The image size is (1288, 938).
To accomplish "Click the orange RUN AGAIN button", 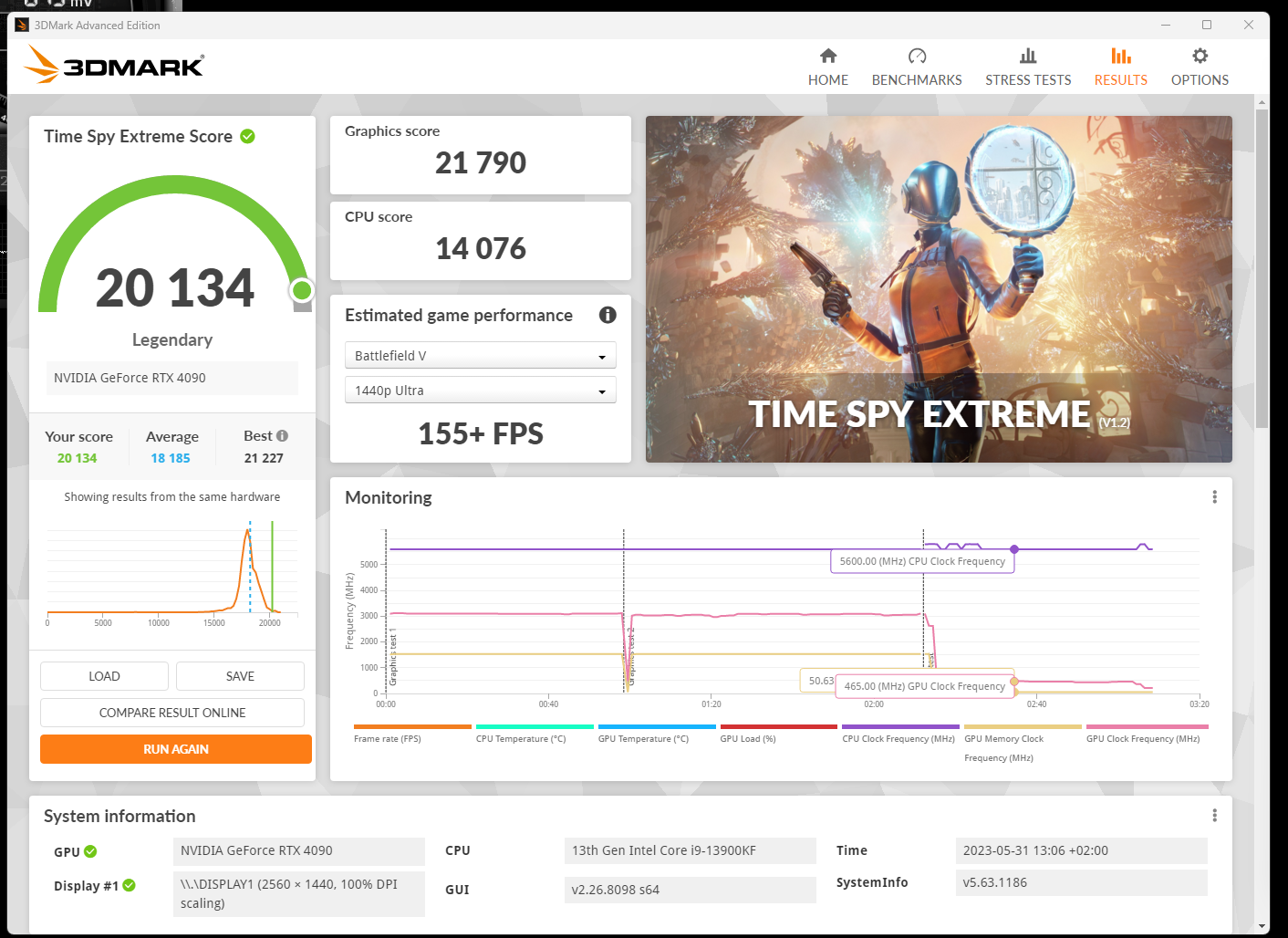I will (x=176, y=749).
